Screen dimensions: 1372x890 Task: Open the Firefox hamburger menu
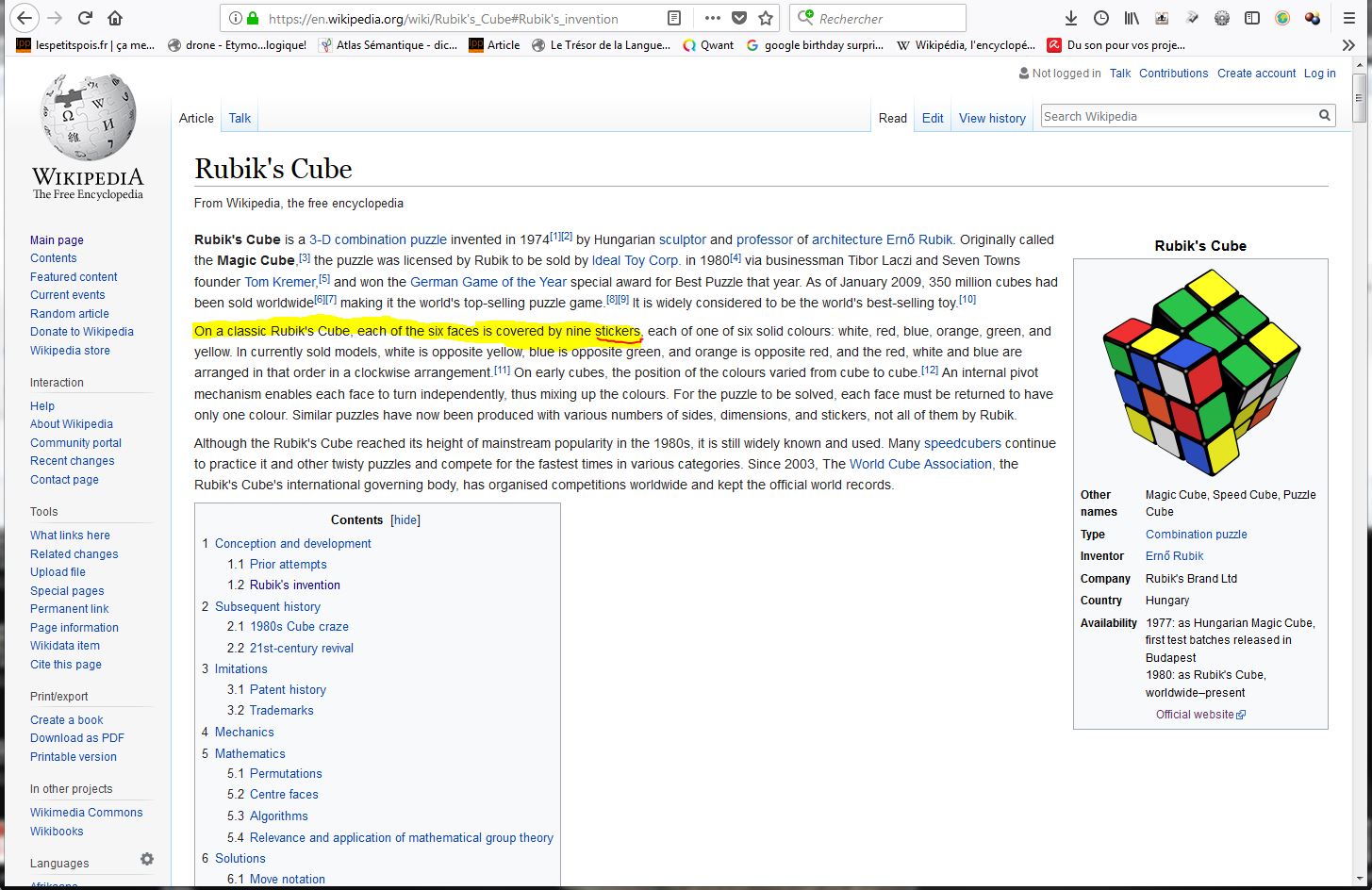(x=1350, y=18)
